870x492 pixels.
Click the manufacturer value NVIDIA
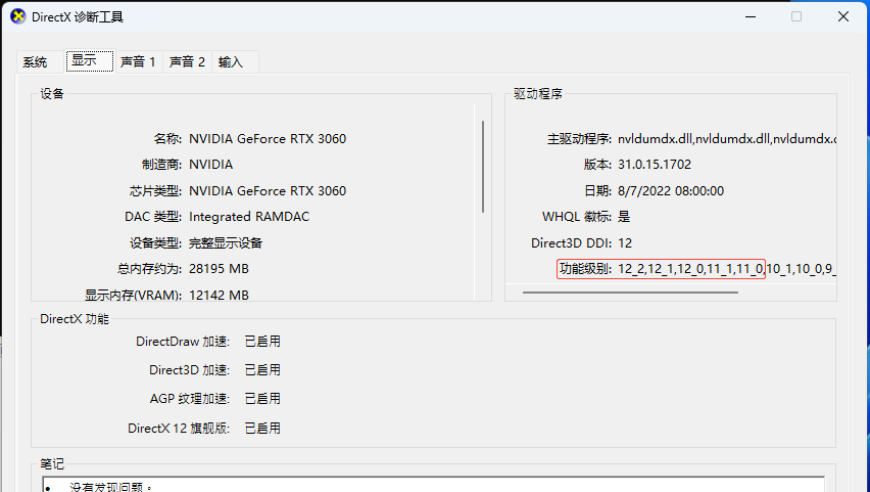[x=211, y=165]
